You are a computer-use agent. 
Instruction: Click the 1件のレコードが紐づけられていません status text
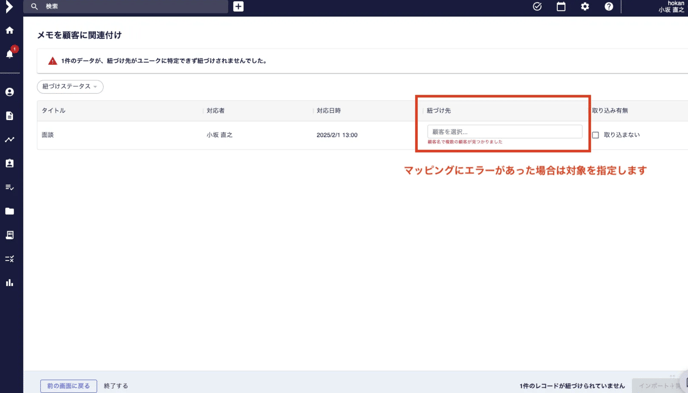coord(572,386)
